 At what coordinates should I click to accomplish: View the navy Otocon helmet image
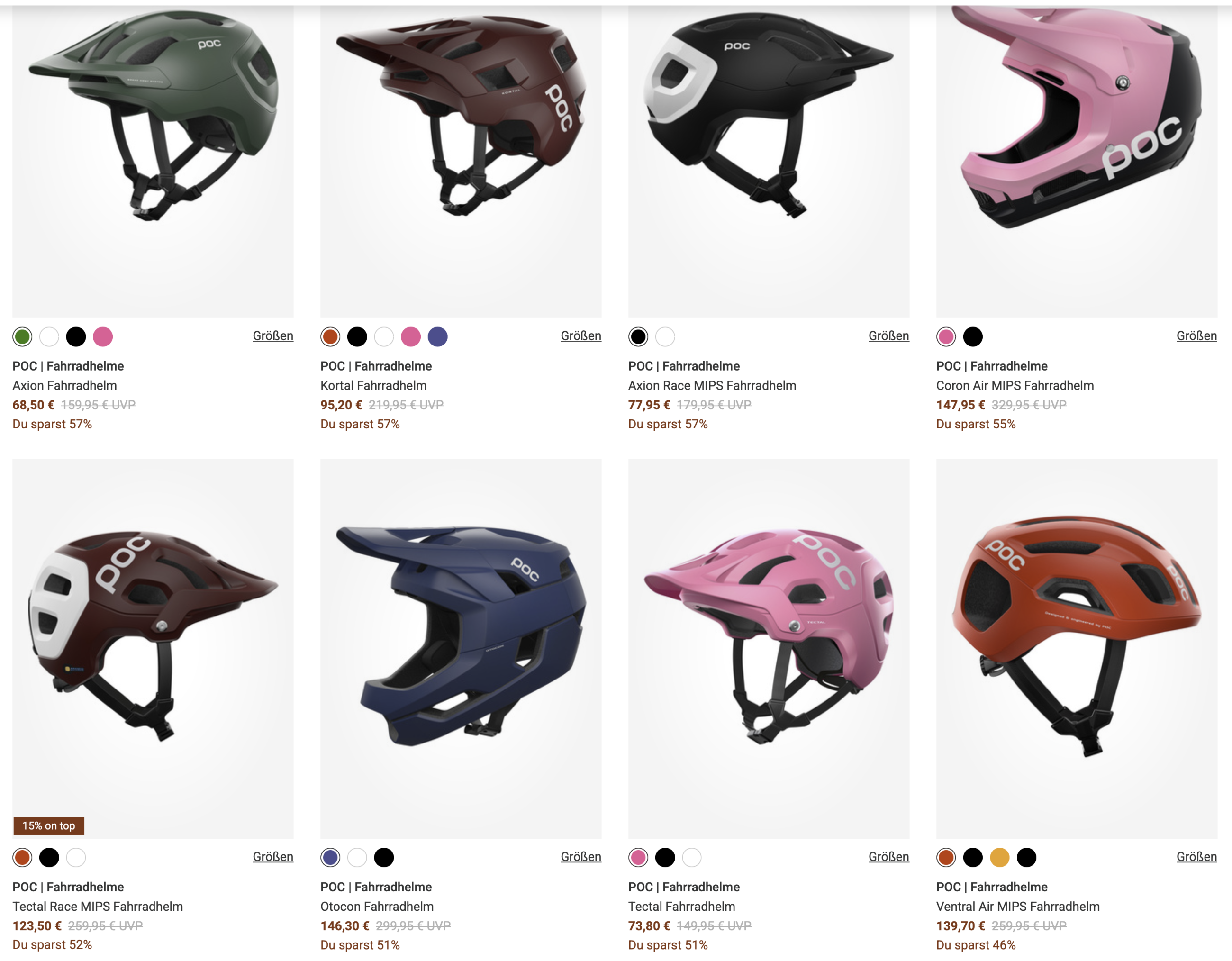pyautogui.click(x=461, y=649)
